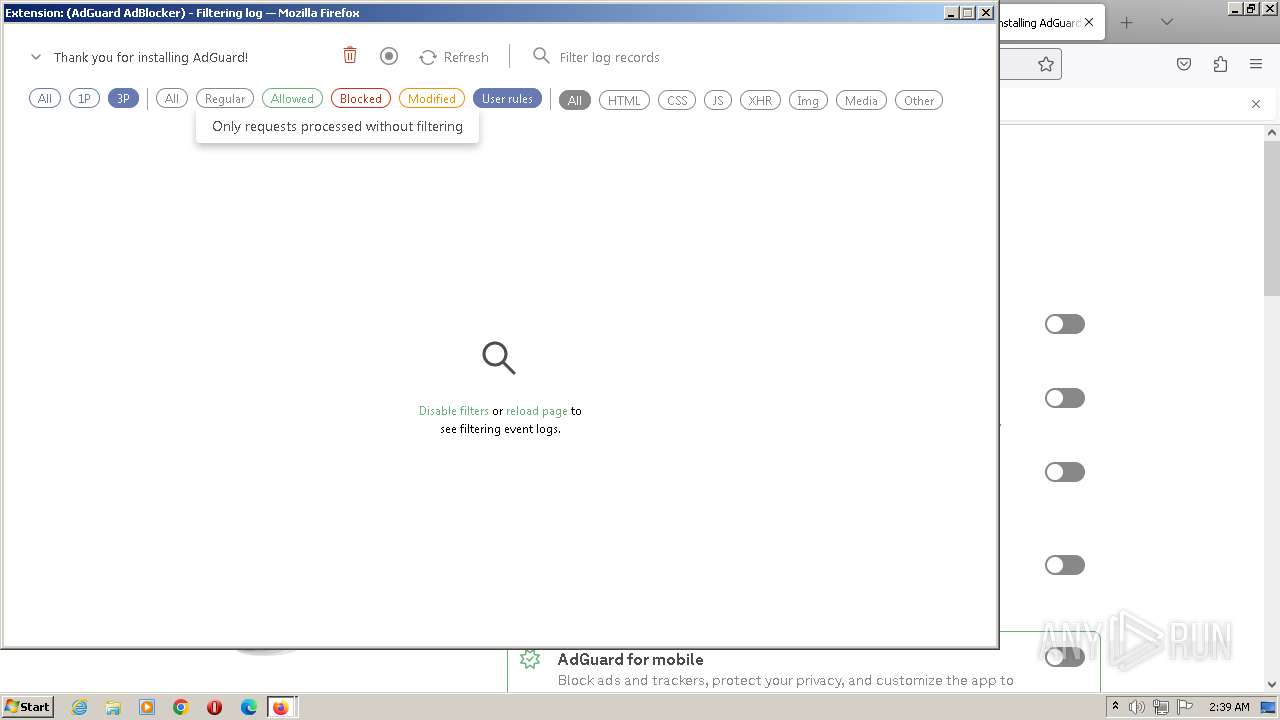This screenshot has height=720, width=1280.
Task: Select the All party filter chip
Action: [x=45, y=98]
